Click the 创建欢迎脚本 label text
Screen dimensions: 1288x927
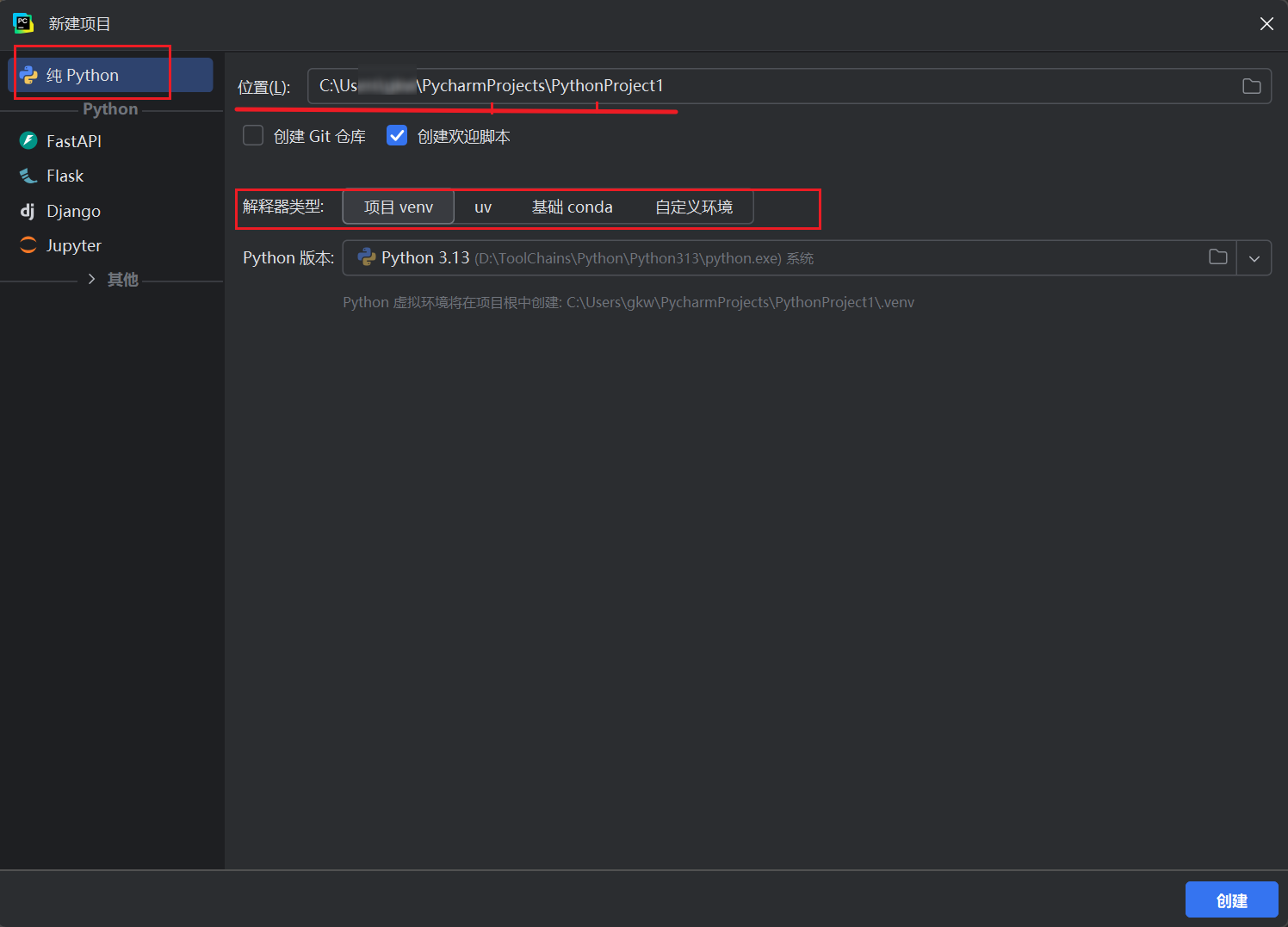[464, 136]
